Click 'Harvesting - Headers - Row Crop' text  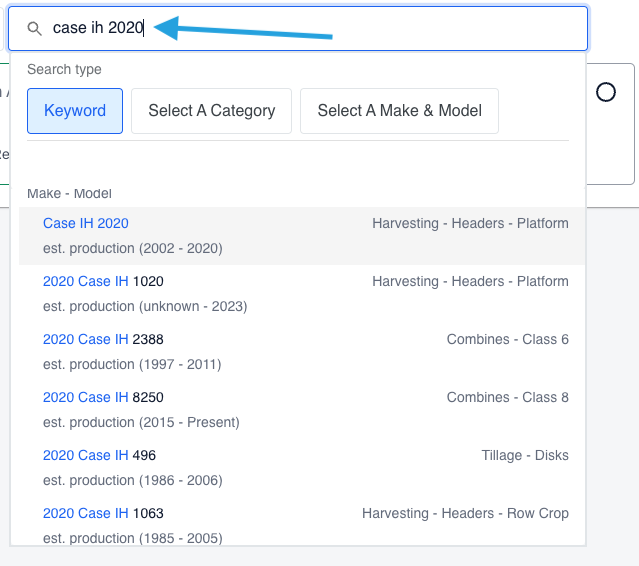pyautogui.click(x=465, y=513)
